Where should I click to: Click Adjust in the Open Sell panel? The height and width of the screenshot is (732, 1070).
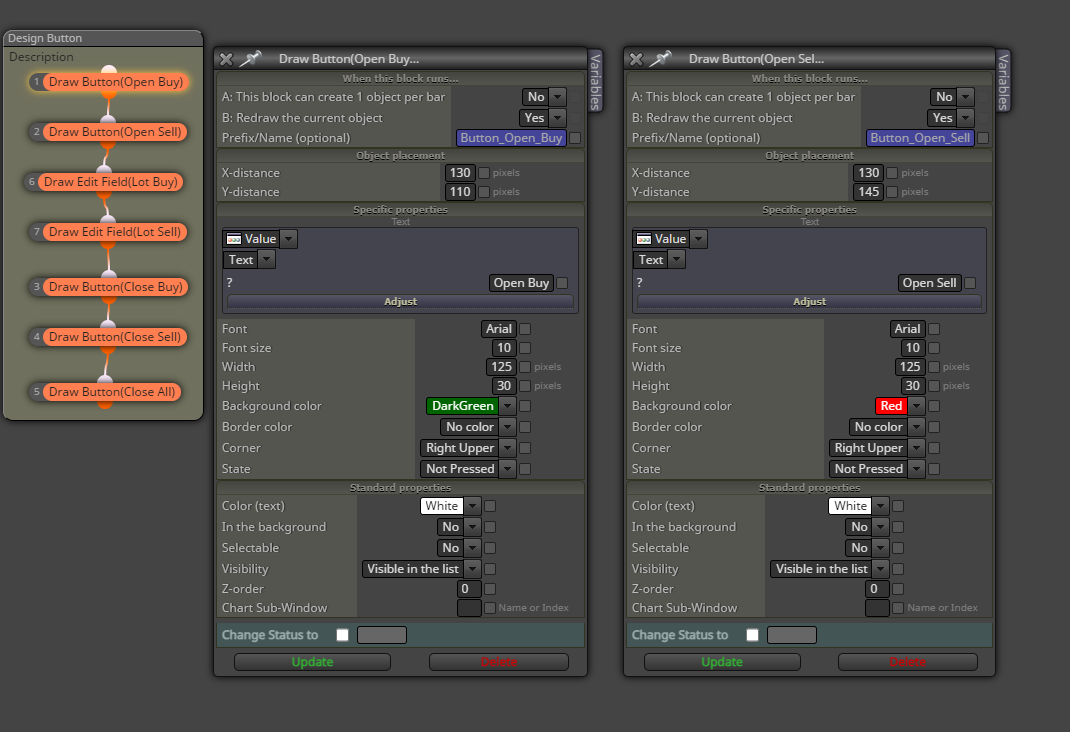(809, 302)
